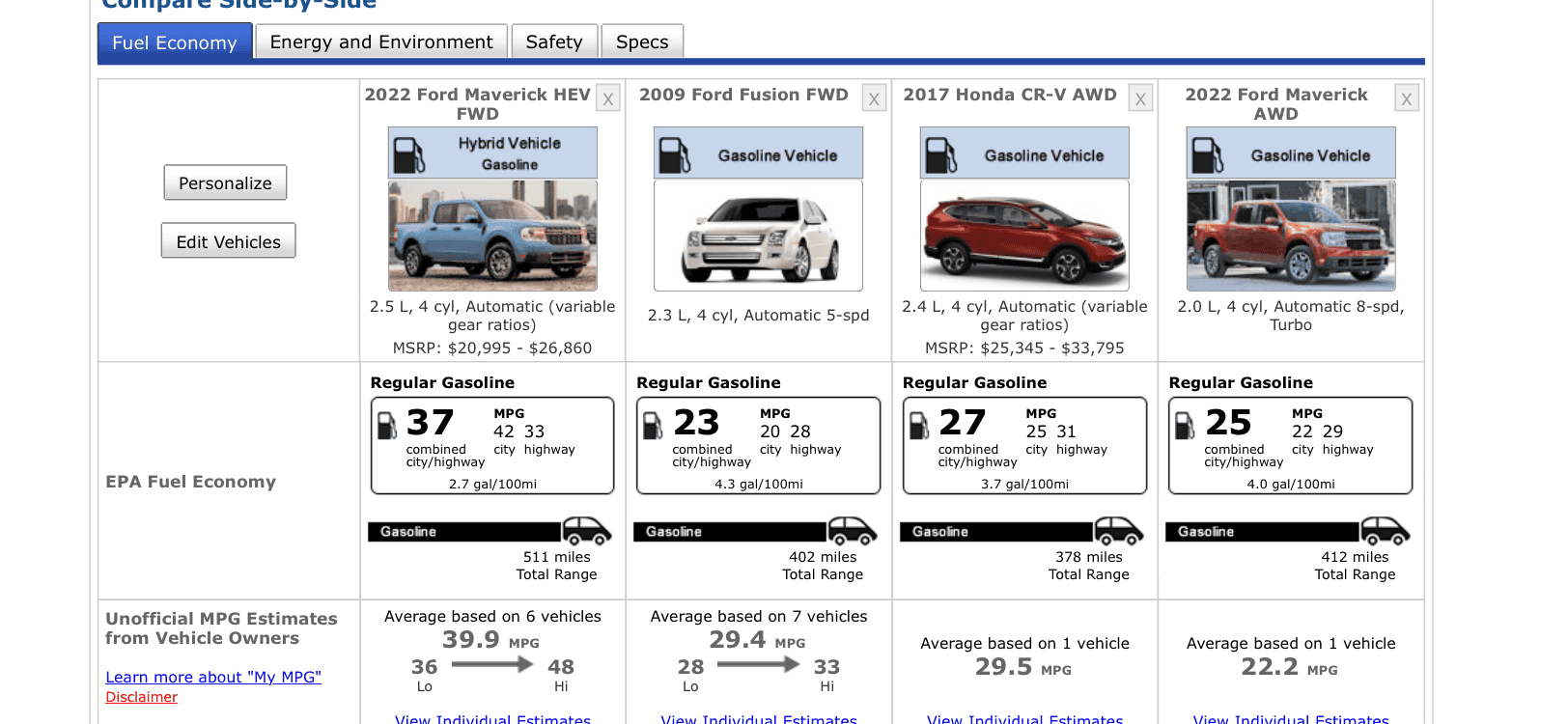Click "3.7 gal/100mi" consumption value
The width and height of the screenshot is (1568, 724).
1024,484
